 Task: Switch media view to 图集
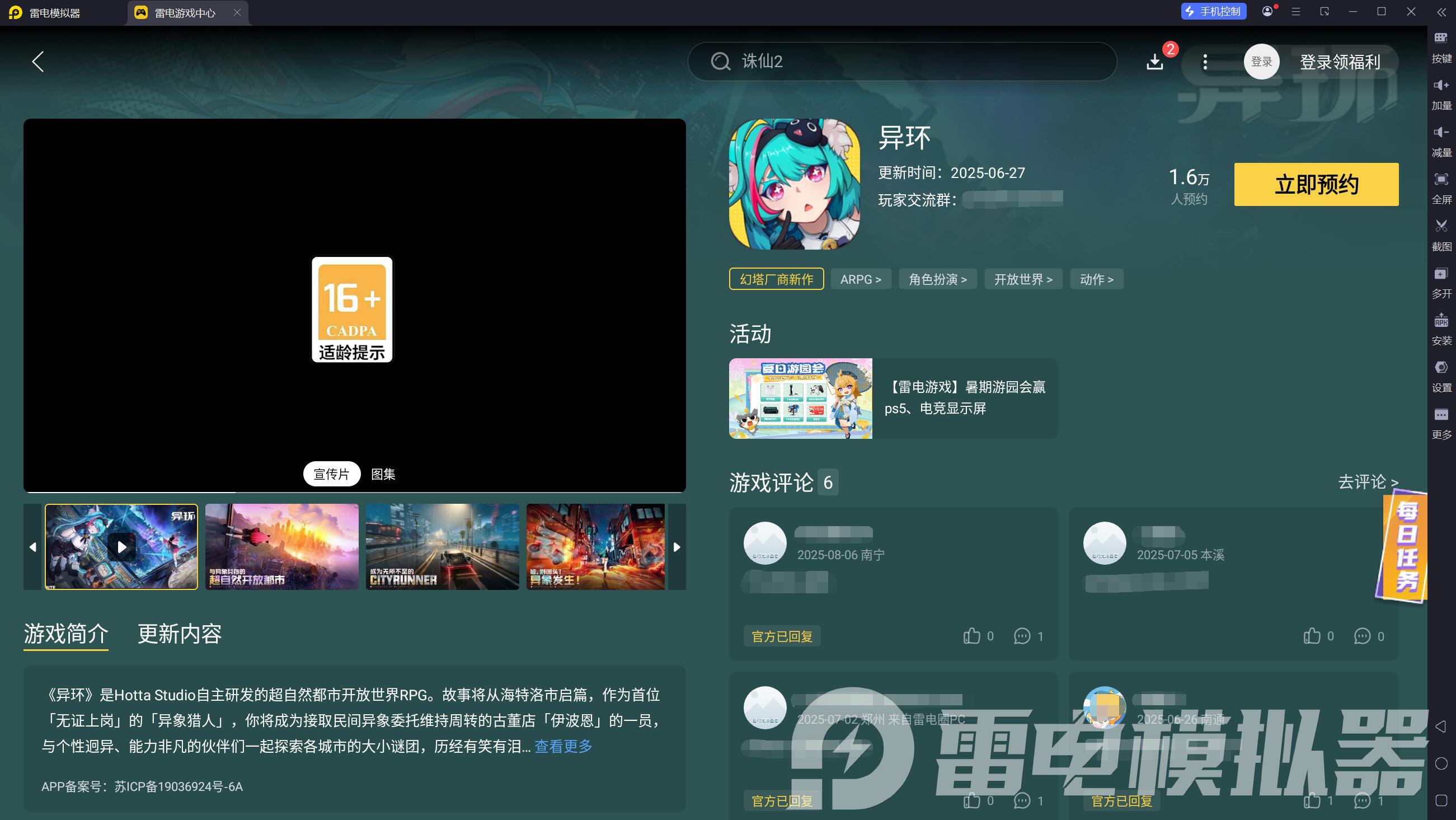383,474
